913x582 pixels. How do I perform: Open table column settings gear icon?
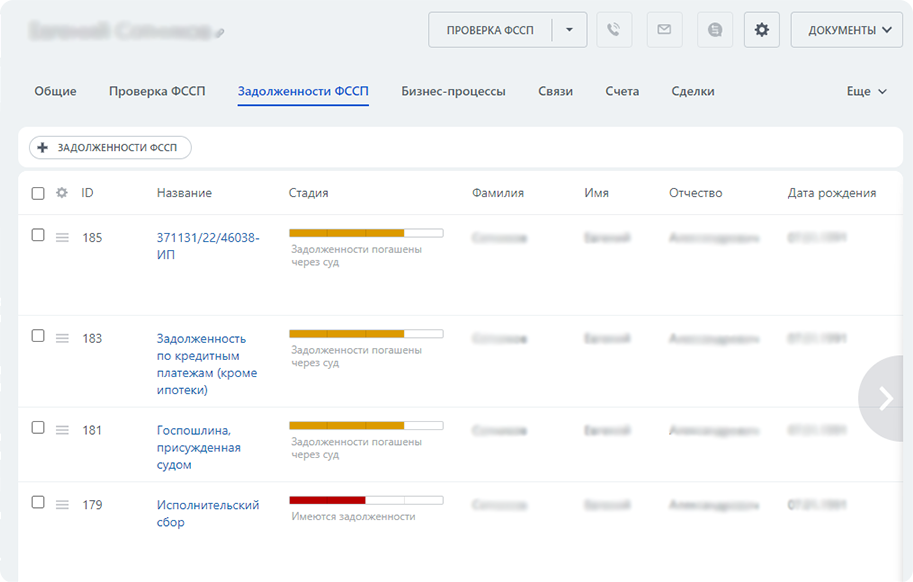pyautogui.click(x=62, y=193)
